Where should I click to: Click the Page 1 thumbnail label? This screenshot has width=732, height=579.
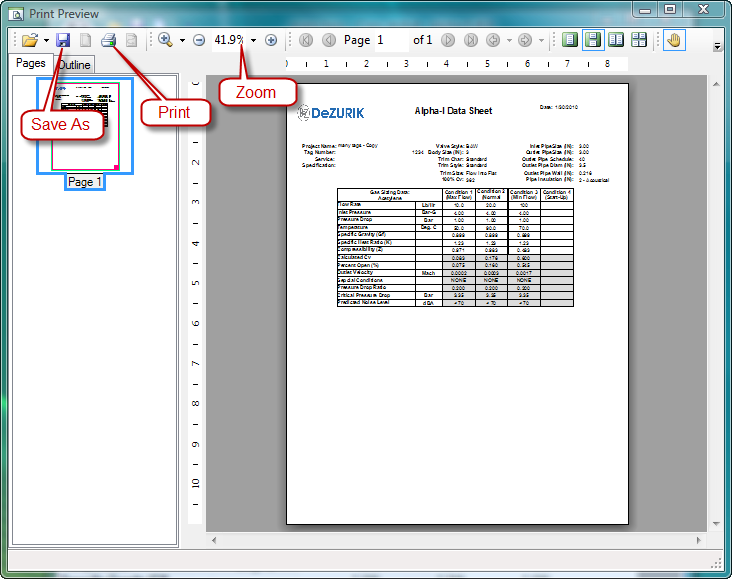click(85, 182)
